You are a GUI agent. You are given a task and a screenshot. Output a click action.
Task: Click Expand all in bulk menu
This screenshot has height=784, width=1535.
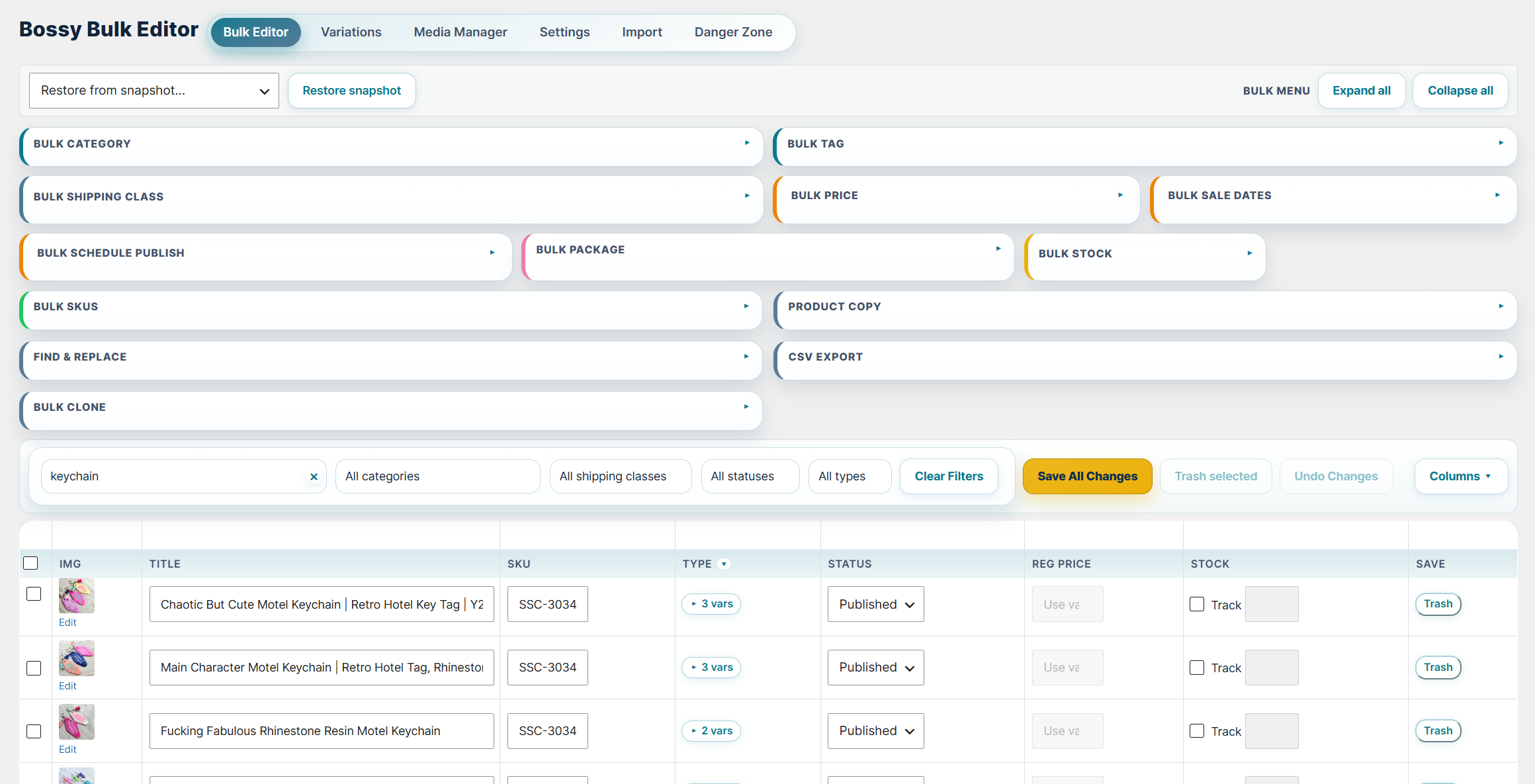pos(1362,91)
